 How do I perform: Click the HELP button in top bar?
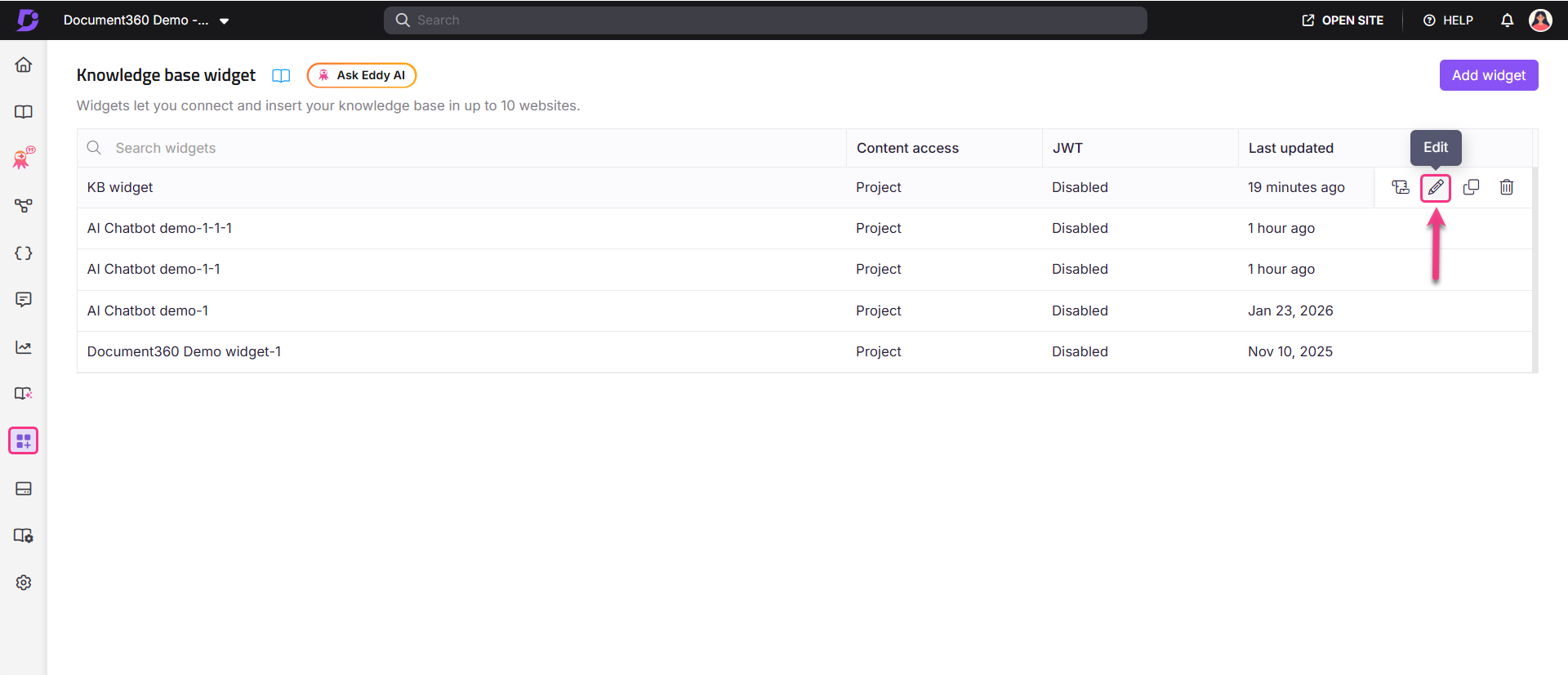click(1448, 20)
